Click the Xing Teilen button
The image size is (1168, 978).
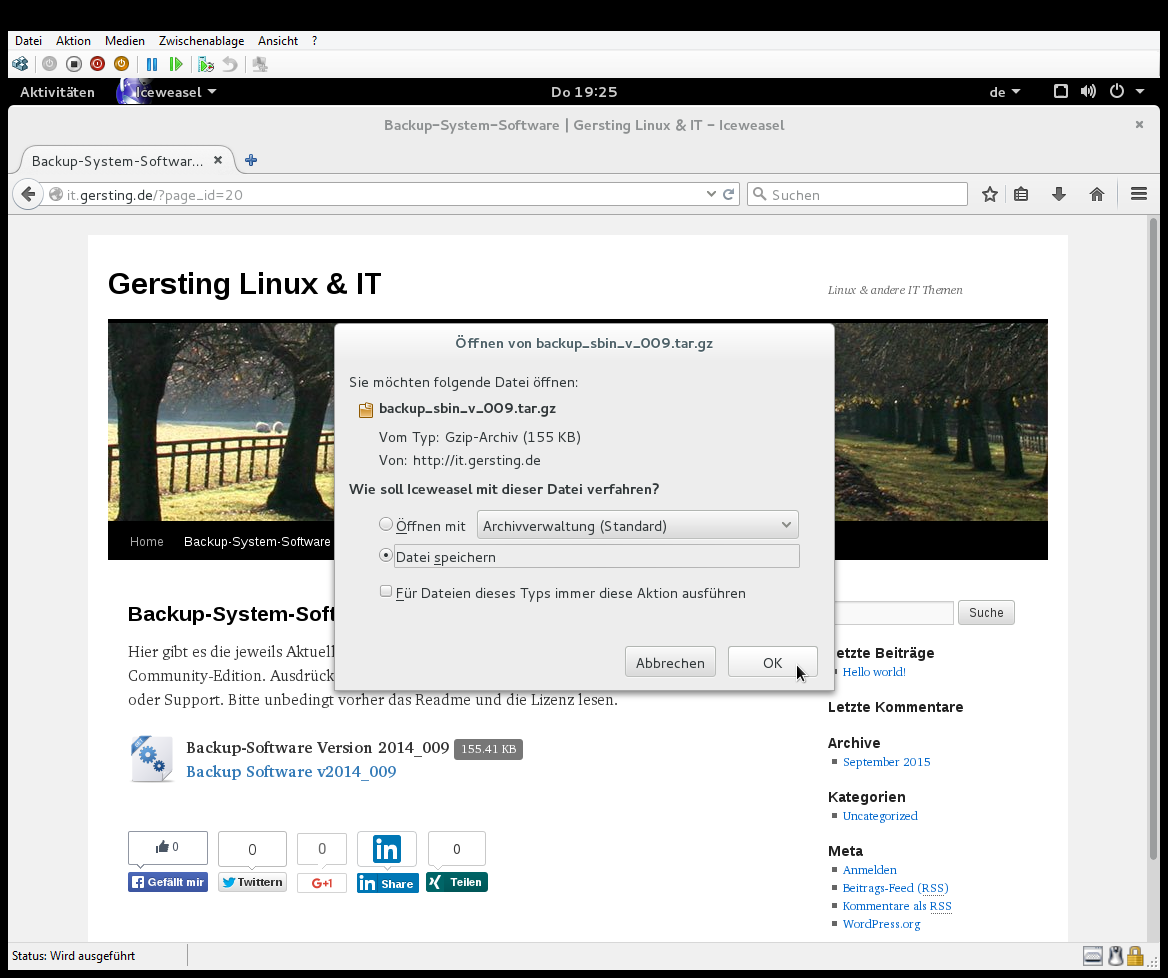pos(457,882)
